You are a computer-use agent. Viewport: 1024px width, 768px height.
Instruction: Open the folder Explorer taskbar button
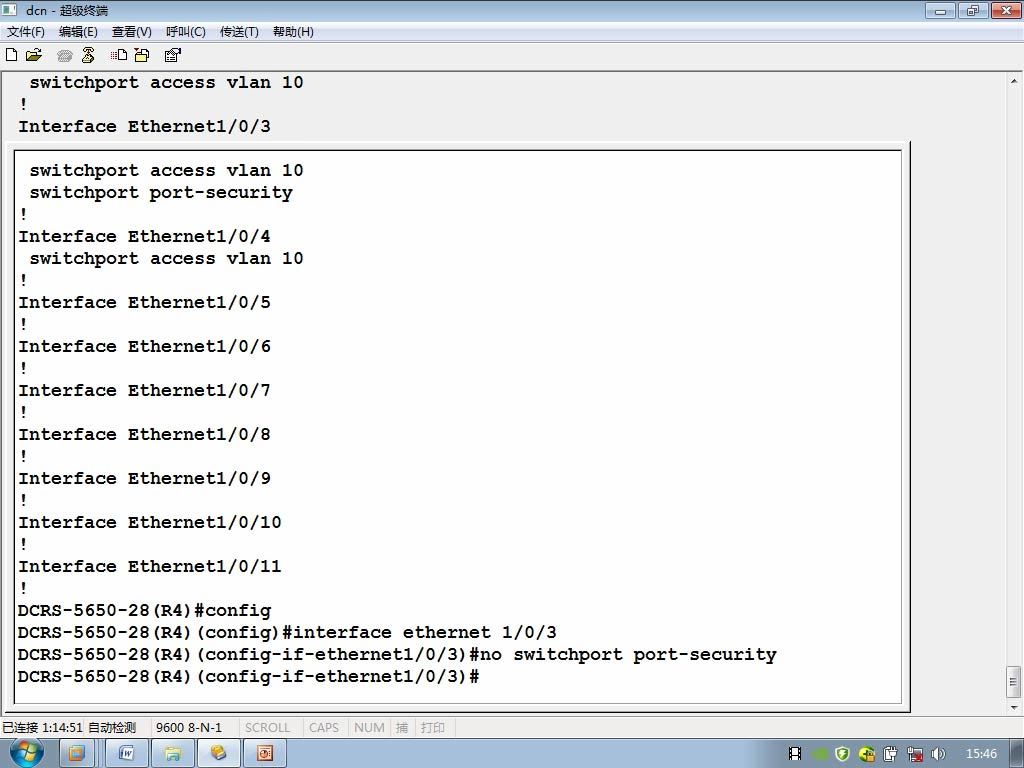coord(172,754)
